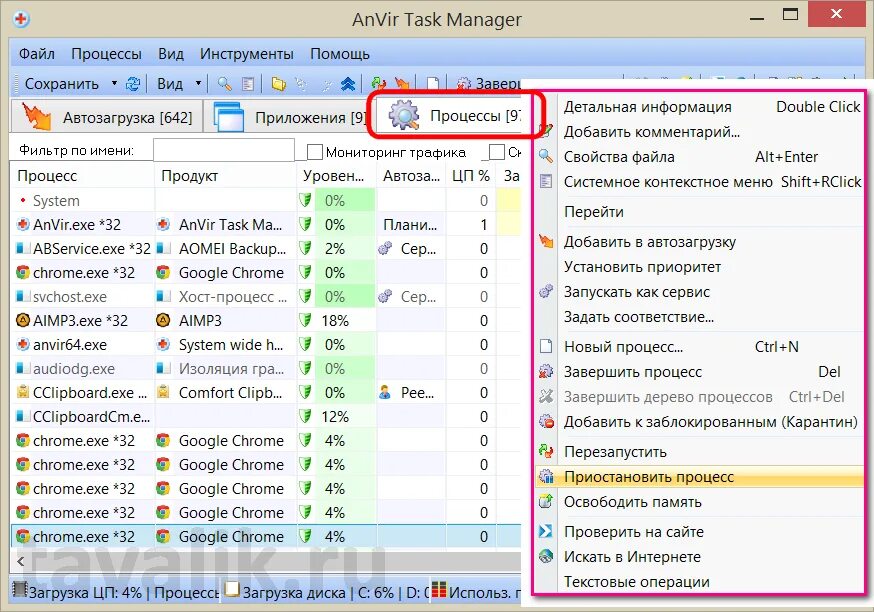Open the Файл menu
This screenshot has width=874, height=612.
click(x=37, y=54)
